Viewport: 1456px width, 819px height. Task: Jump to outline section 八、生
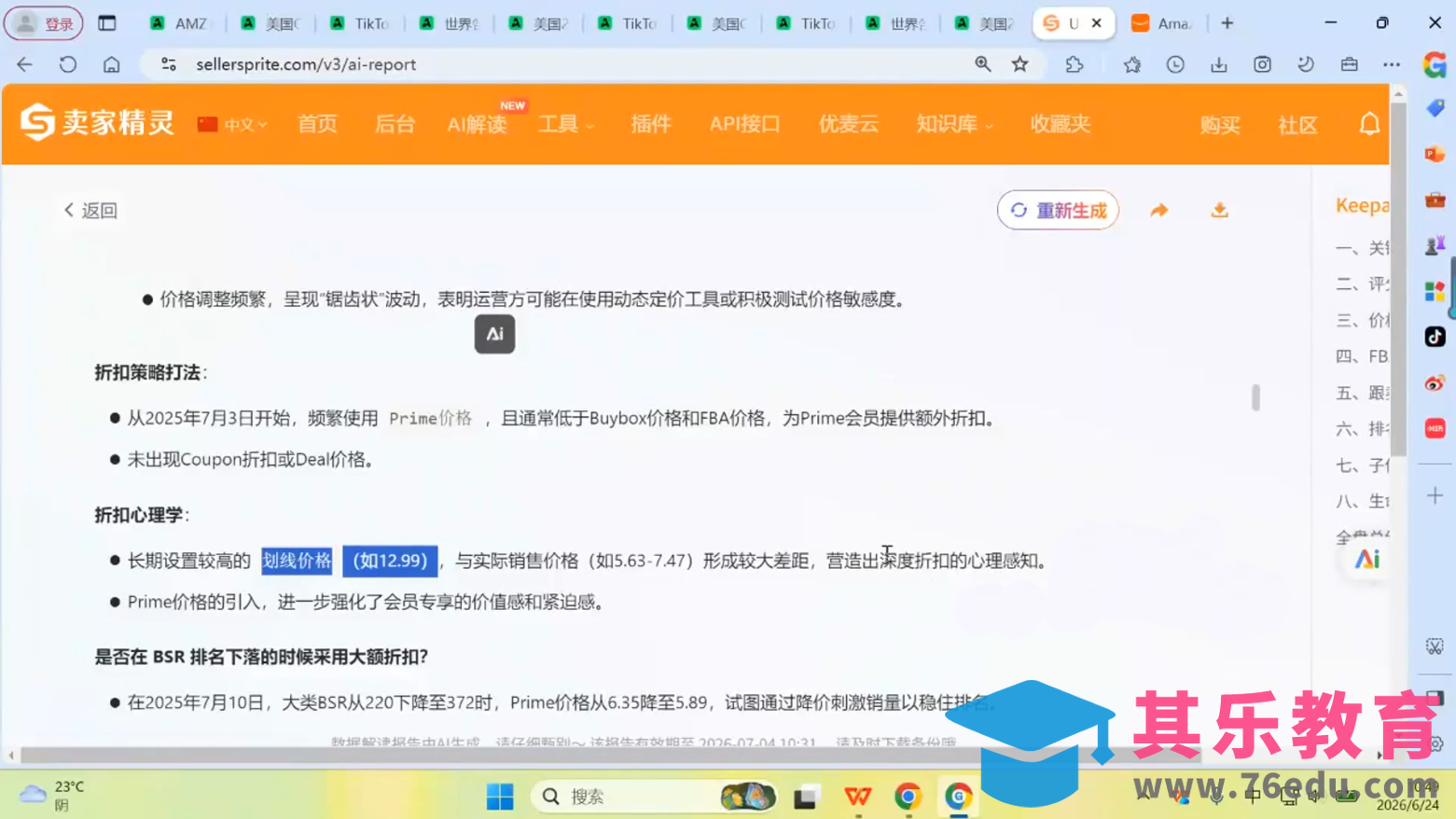[x=1362, y=501]
